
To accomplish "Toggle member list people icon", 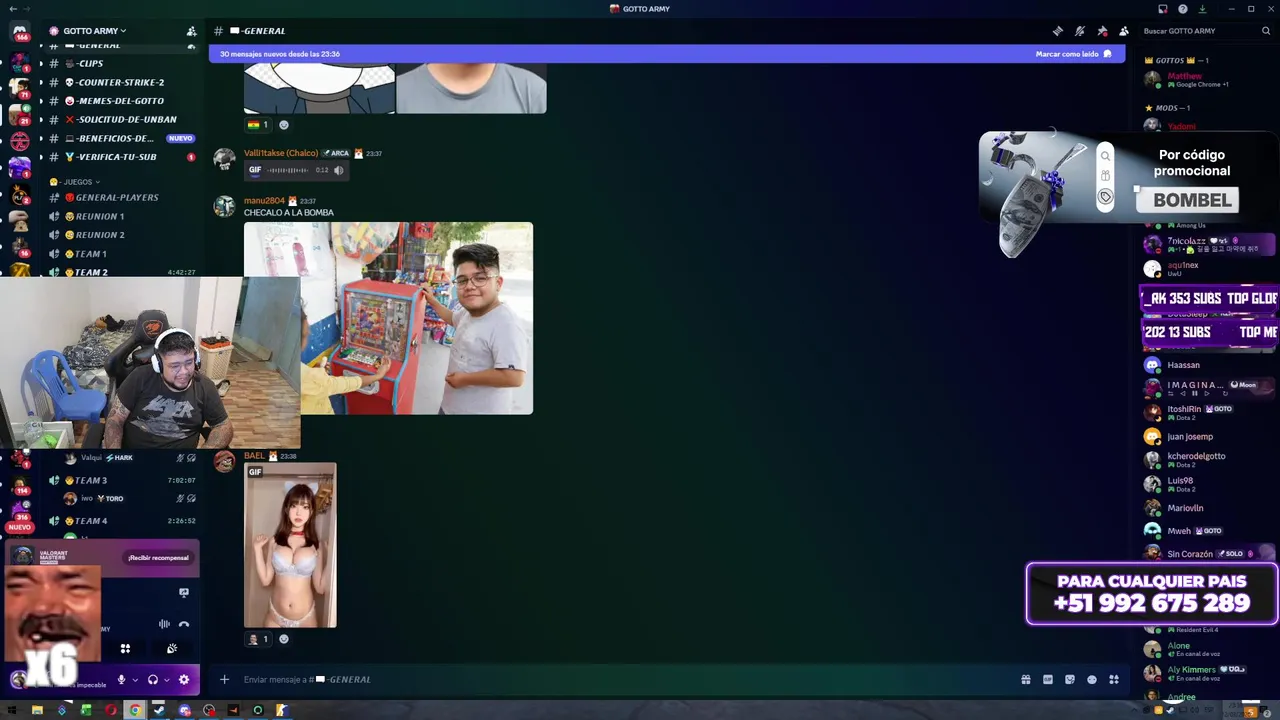I will pos(1124,31).
